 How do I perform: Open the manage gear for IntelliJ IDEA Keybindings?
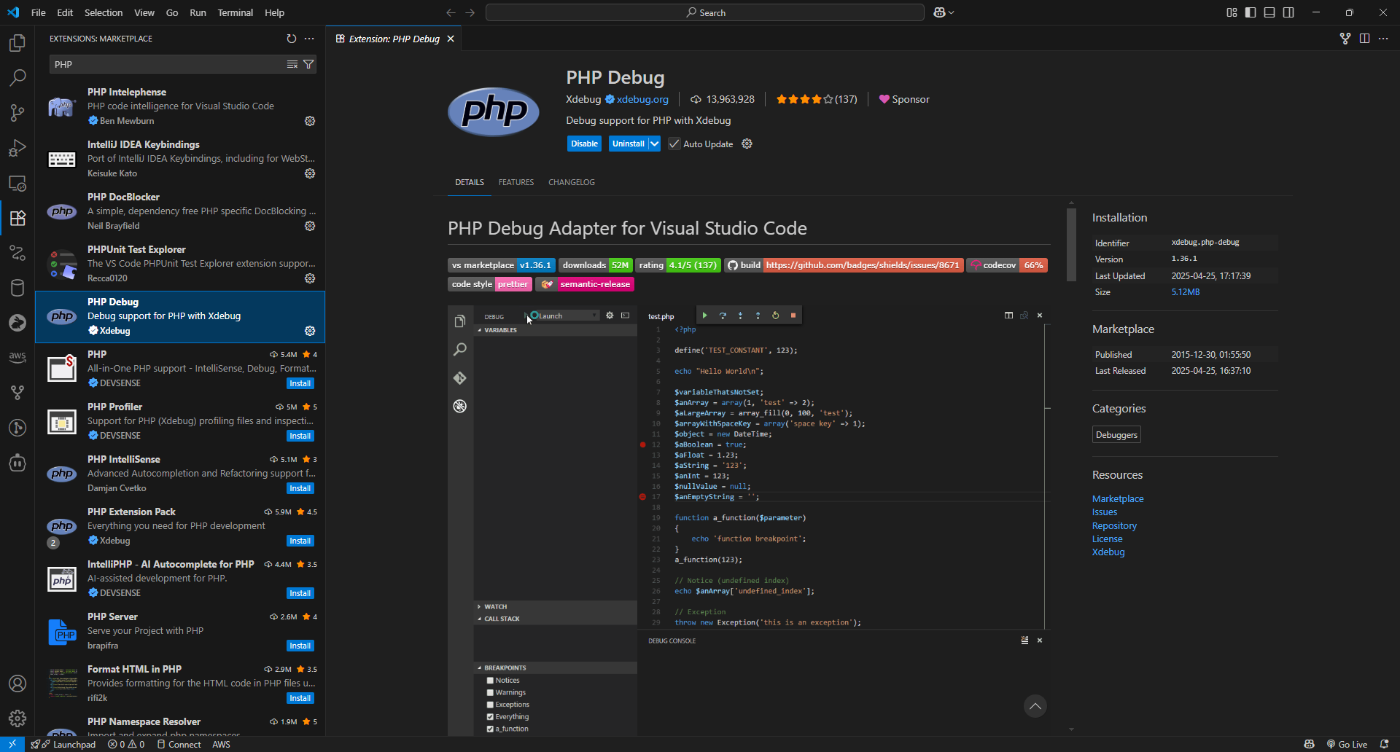pyautogui.click(x=310, y=173)
